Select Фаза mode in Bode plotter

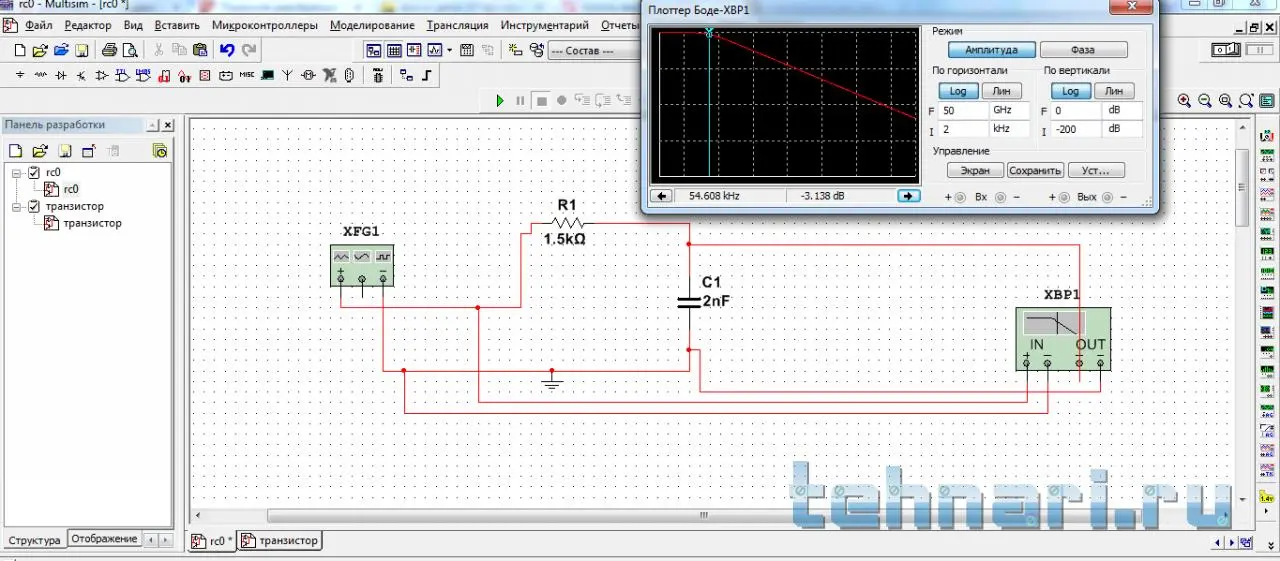click(1083, 50)
